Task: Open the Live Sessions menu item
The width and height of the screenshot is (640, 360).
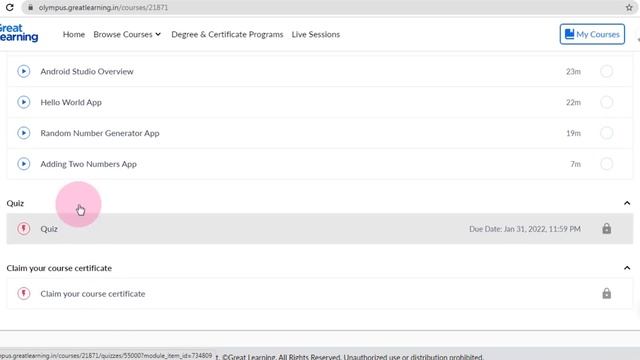Action: (316, 34)
